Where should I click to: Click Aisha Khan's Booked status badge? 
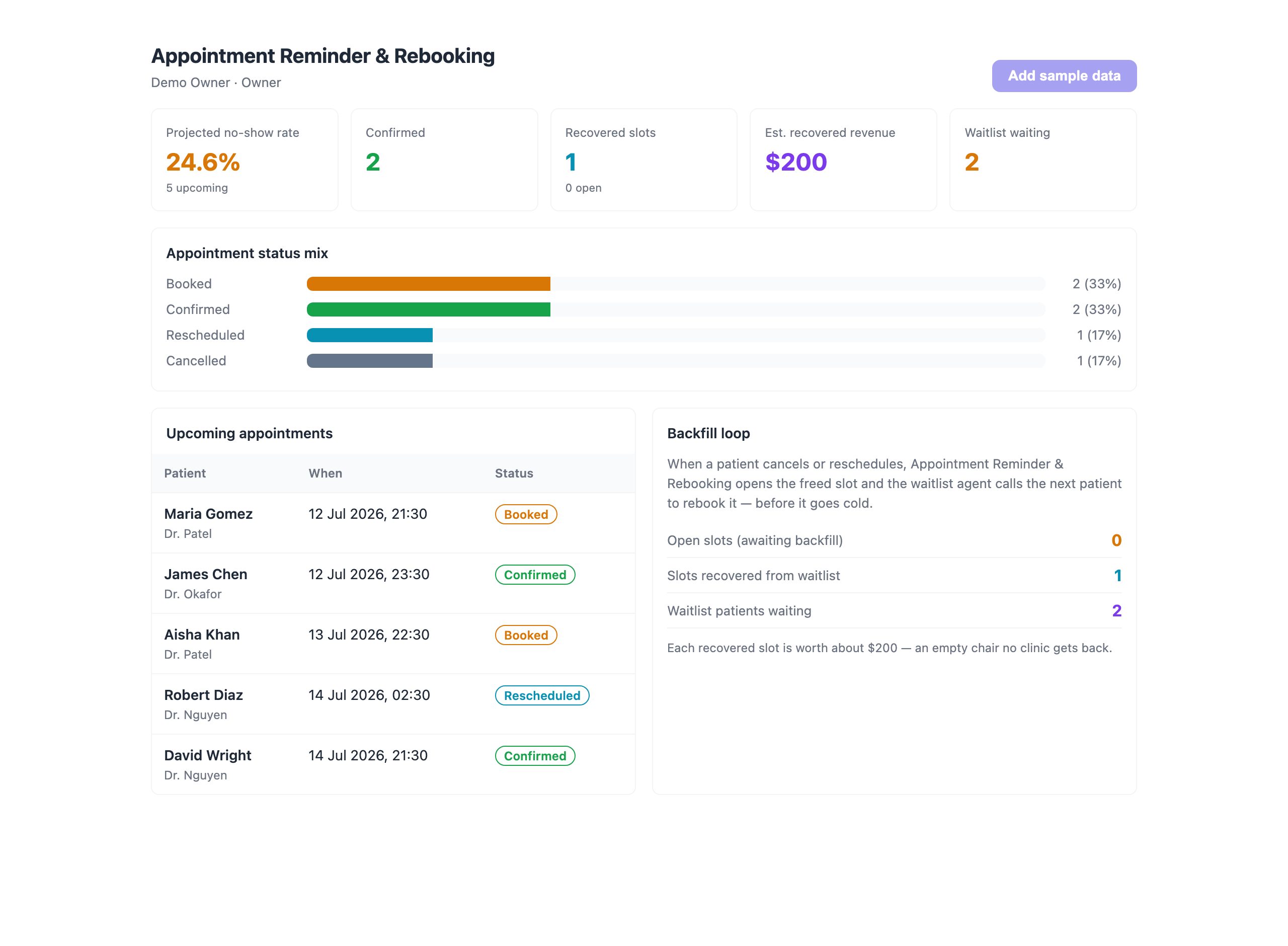[525, 635]
